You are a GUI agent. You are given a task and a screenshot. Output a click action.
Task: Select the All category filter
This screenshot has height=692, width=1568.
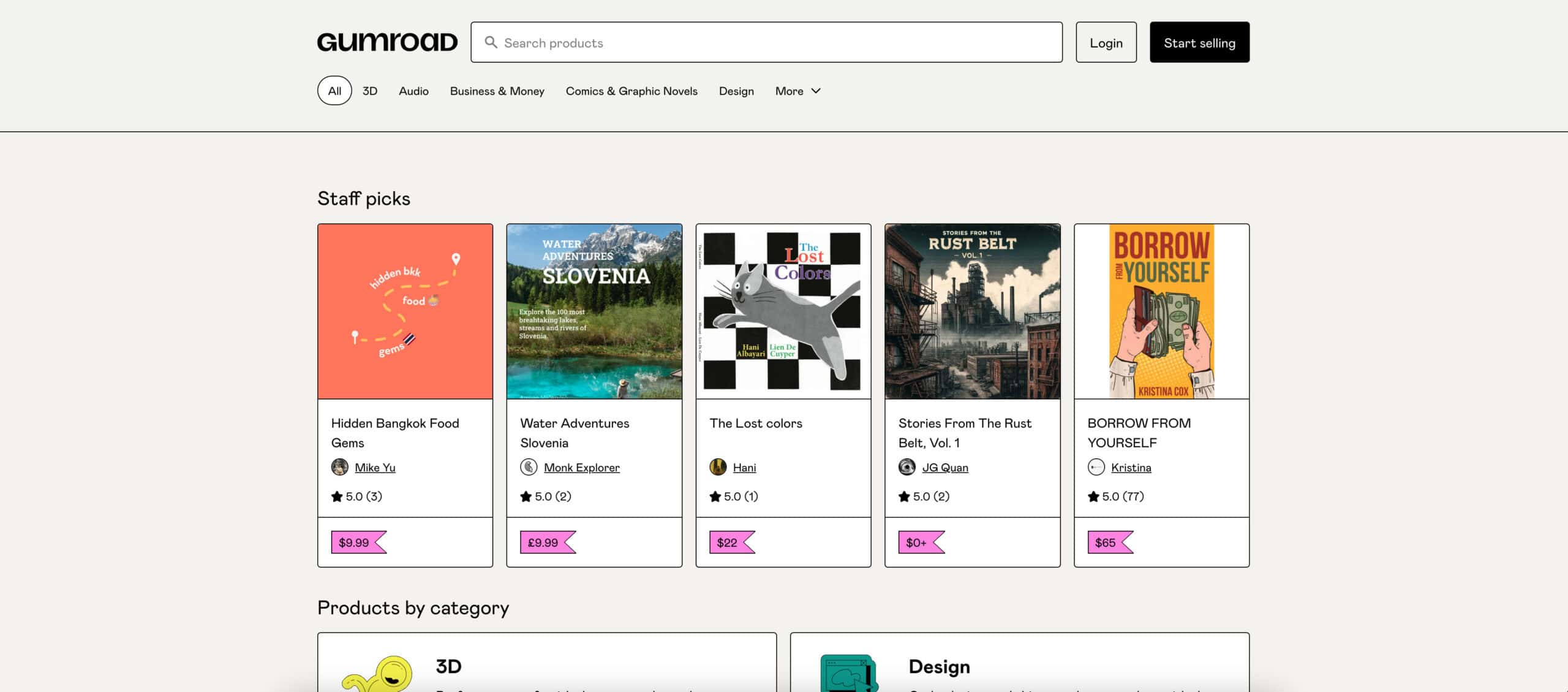click(334, 90)
